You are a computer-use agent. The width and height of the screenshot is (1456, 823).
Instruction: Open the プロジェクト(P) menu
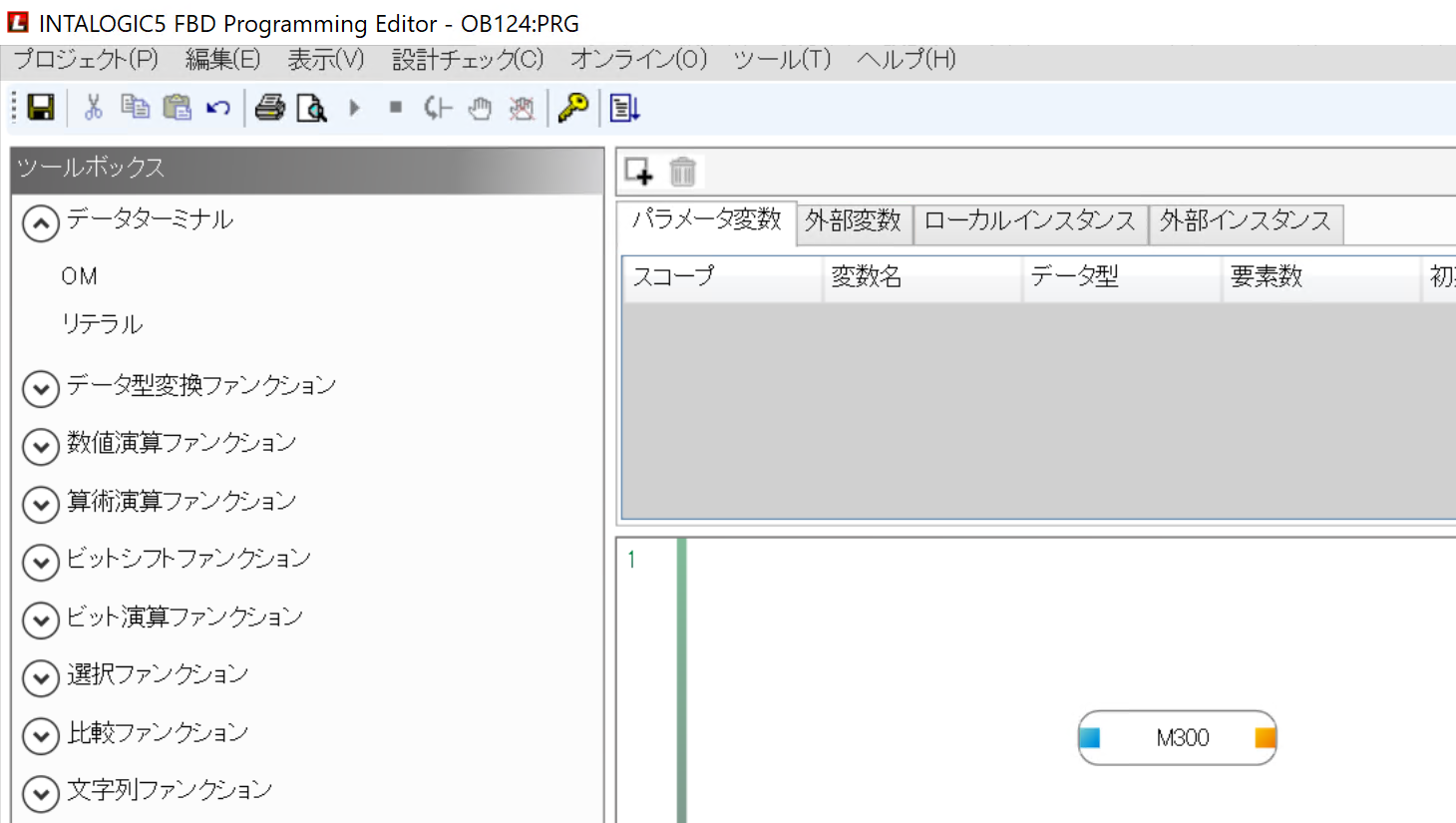tap(86, 60)
